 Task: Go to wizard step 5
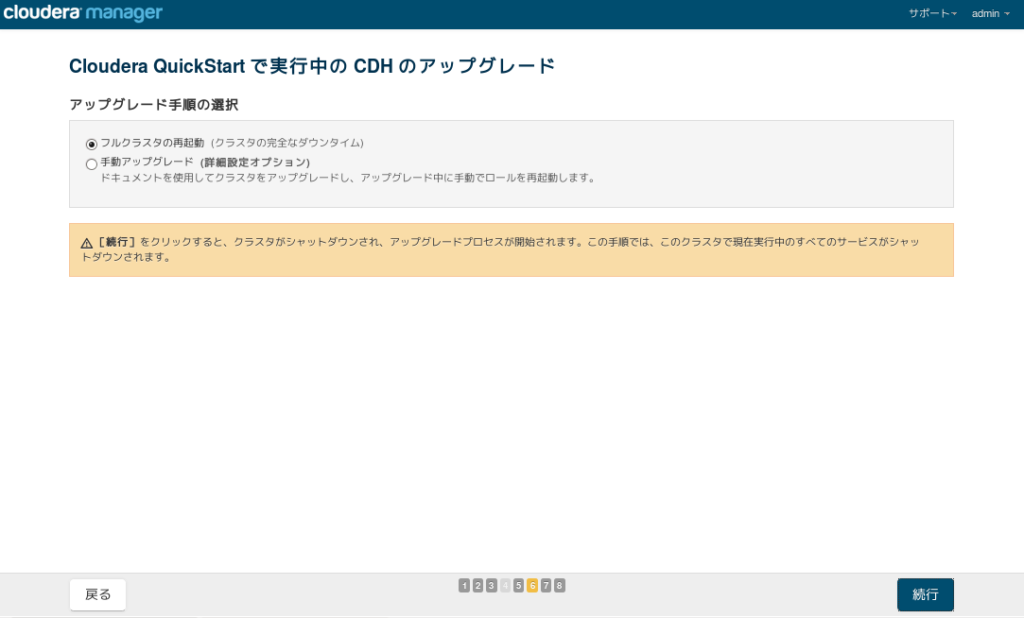(x=519, y=585)
